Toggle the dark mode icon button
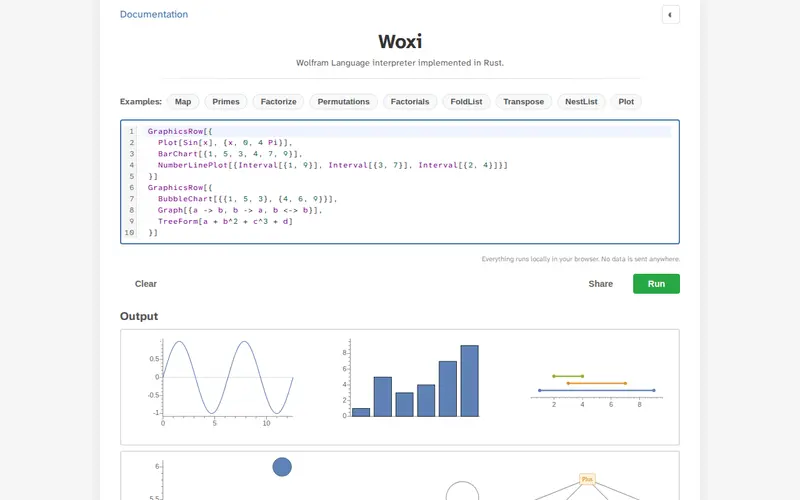Viewport: 800px width, 500px height. pos(670,15)
